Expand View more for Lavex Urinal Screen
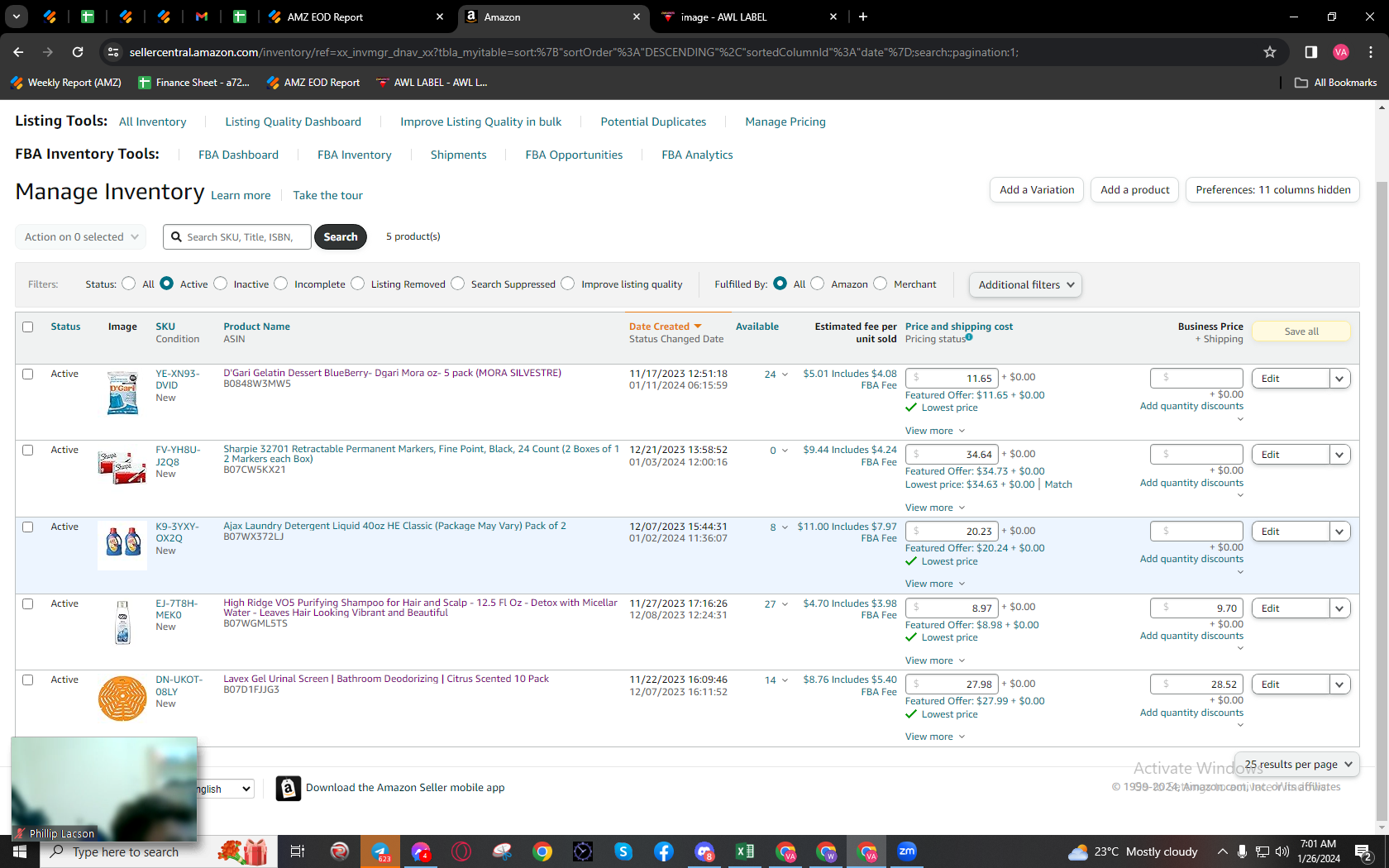 click(x=935, y=737)
